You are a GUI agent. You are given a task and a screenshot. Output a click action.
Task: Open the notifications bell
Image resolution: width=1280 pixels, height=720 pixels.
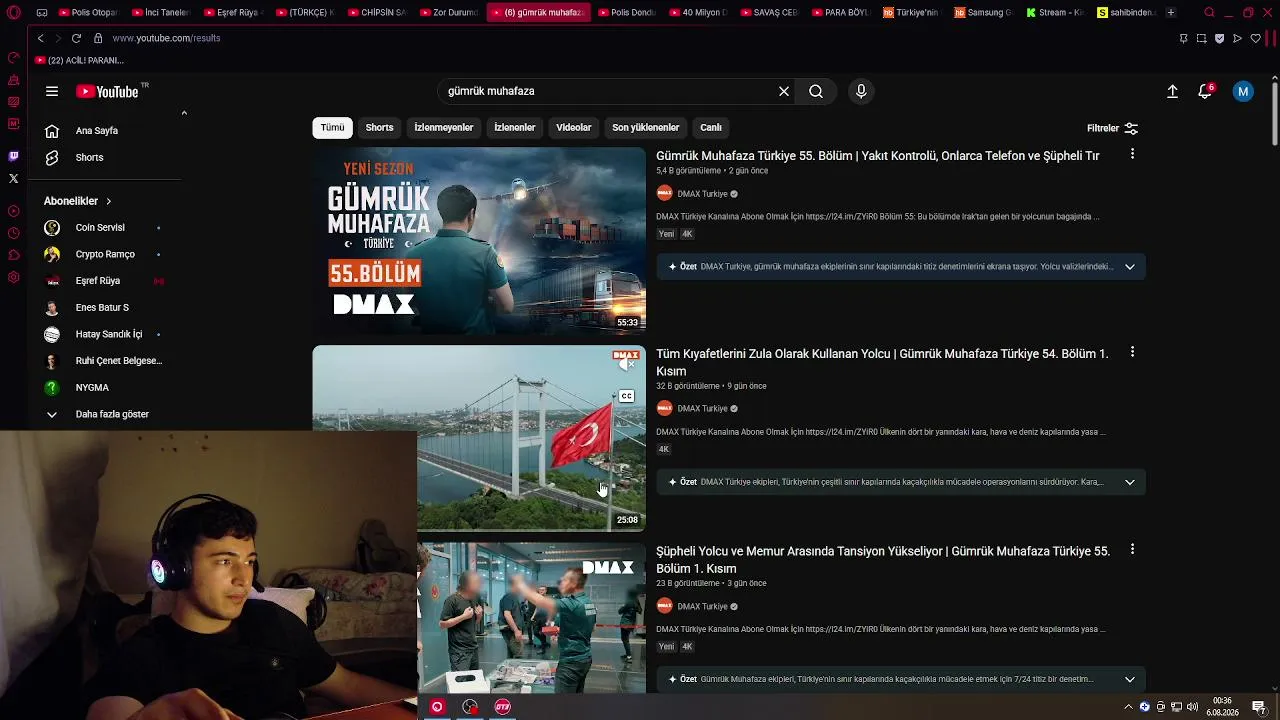1206,91
